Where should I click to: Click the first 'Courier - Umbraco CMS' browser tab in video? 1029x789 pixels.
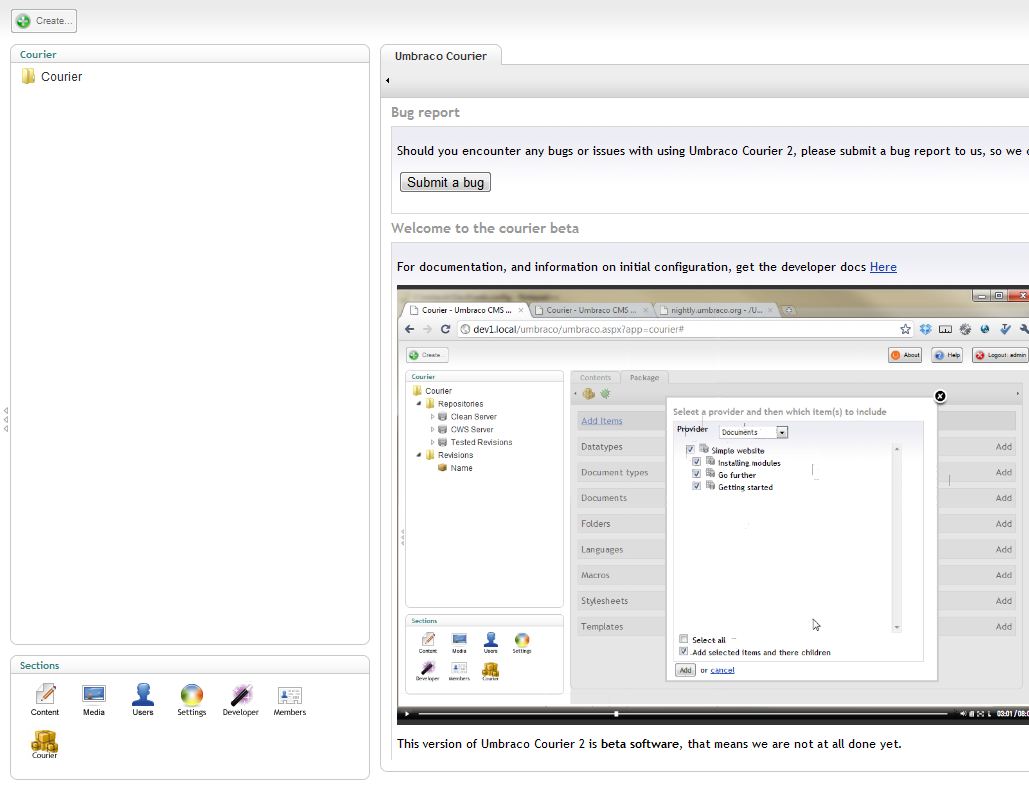[x=465, y=310]
